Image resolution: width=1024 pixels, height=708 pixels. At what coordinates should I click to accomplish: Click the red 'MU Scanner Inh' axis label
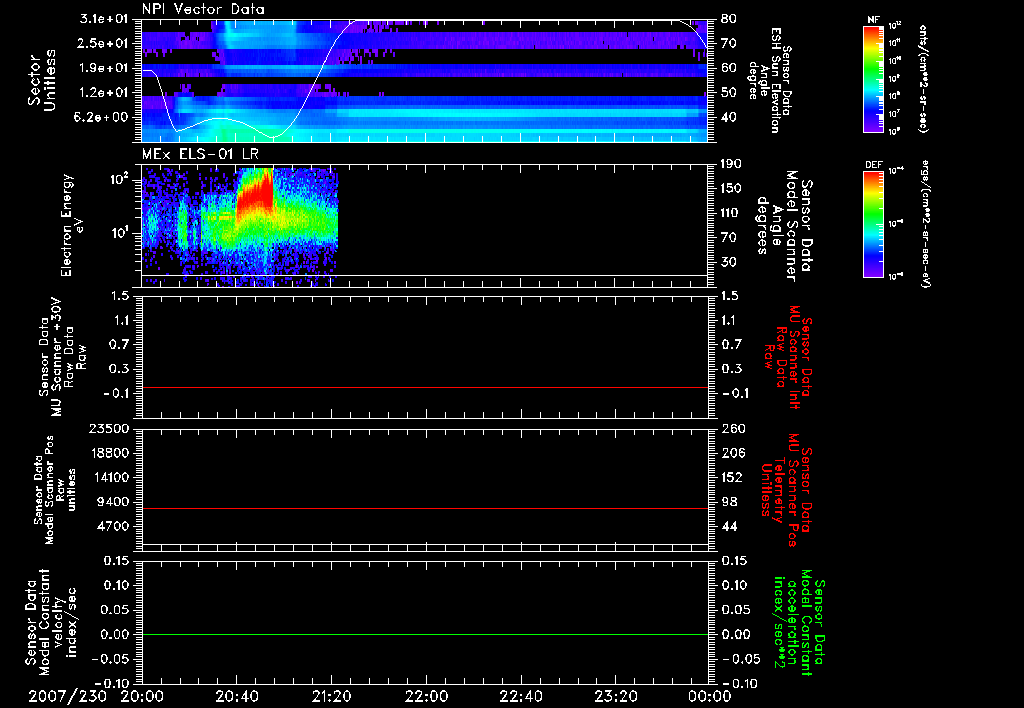(x=788, y=357)
